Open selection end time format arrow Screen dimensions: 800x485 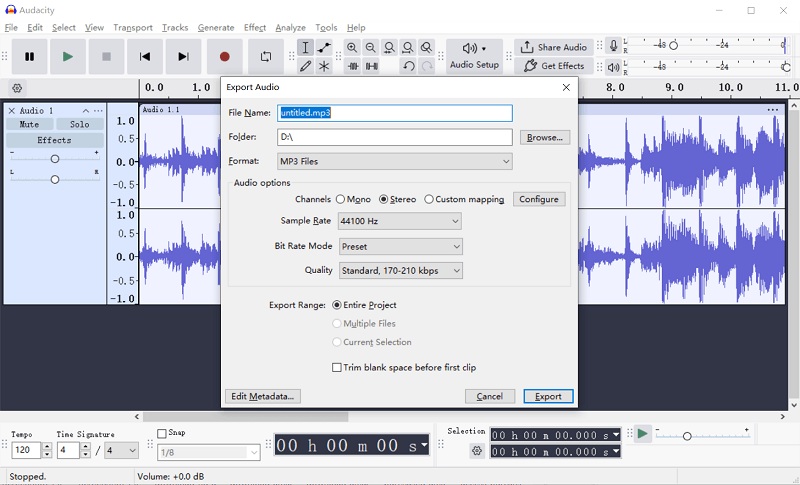click(616, 451)
